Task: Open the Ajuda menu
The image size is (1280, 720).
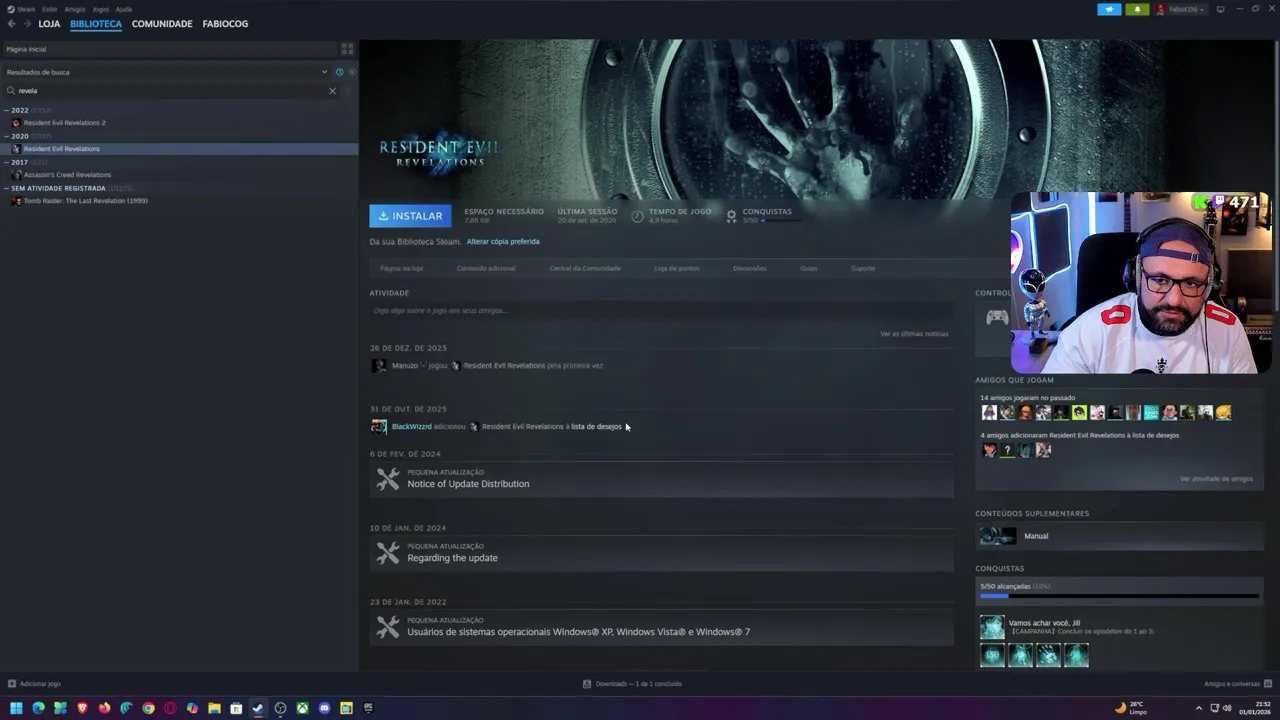Action: tap(123, 9)
